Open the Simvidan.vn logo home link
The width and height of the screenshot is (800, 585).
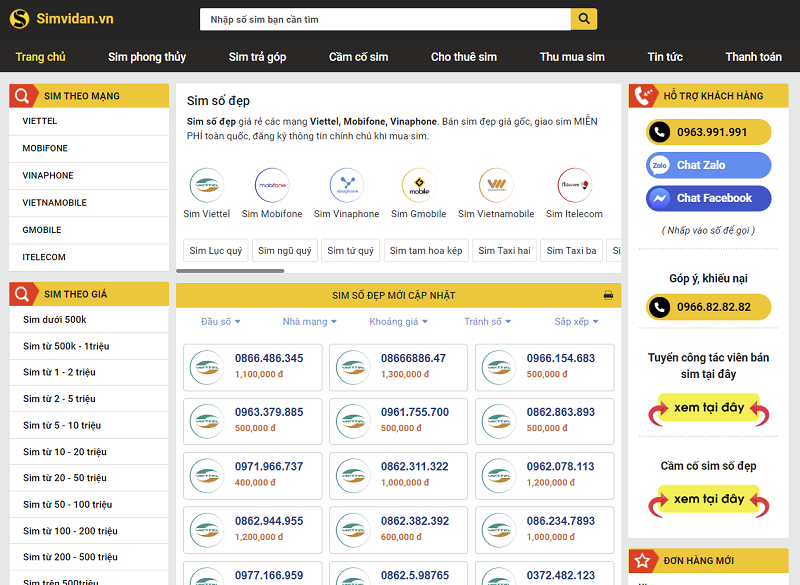point(62,19)
